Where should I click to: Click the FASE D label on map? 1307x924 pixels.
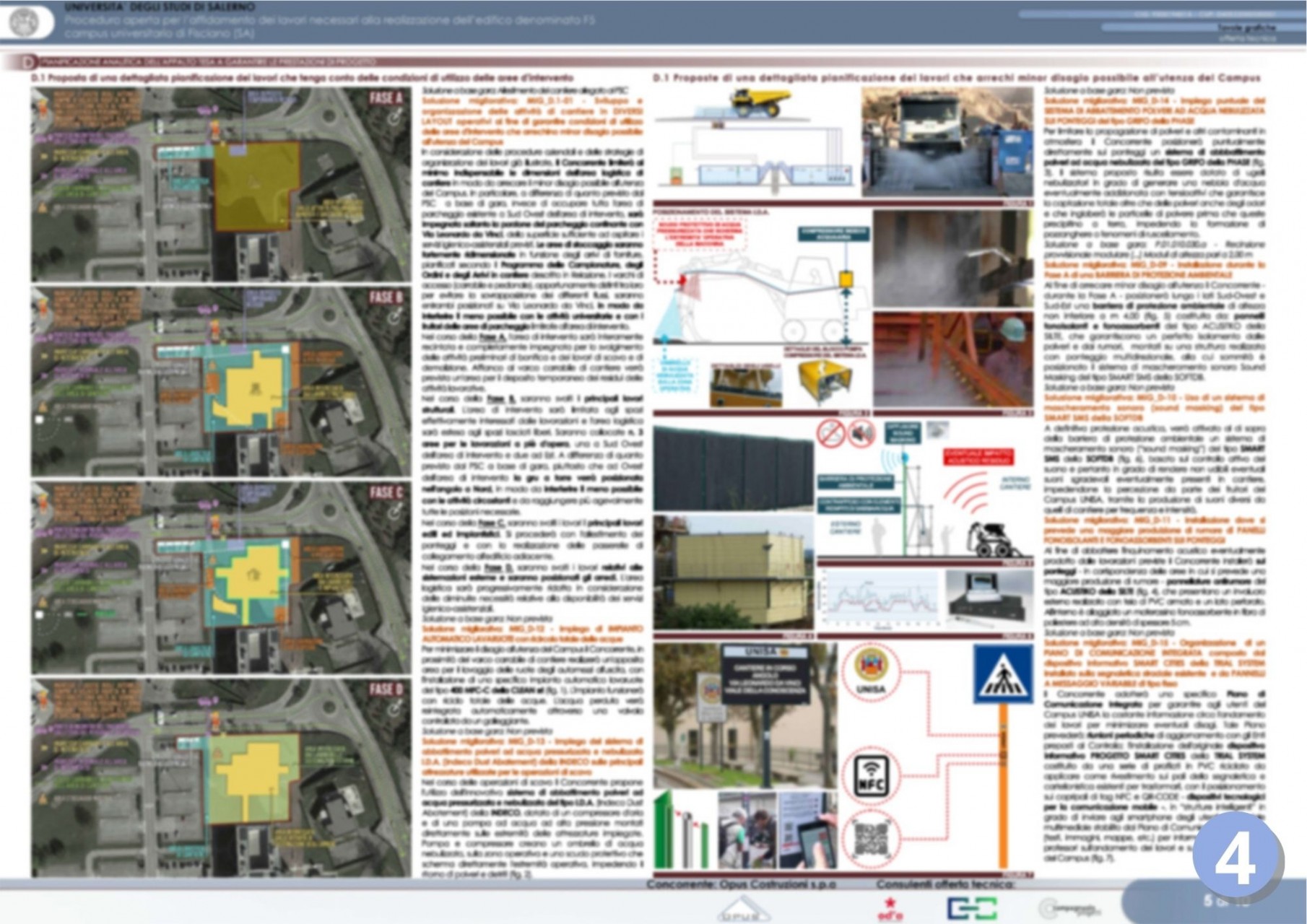tap(386, 689)
